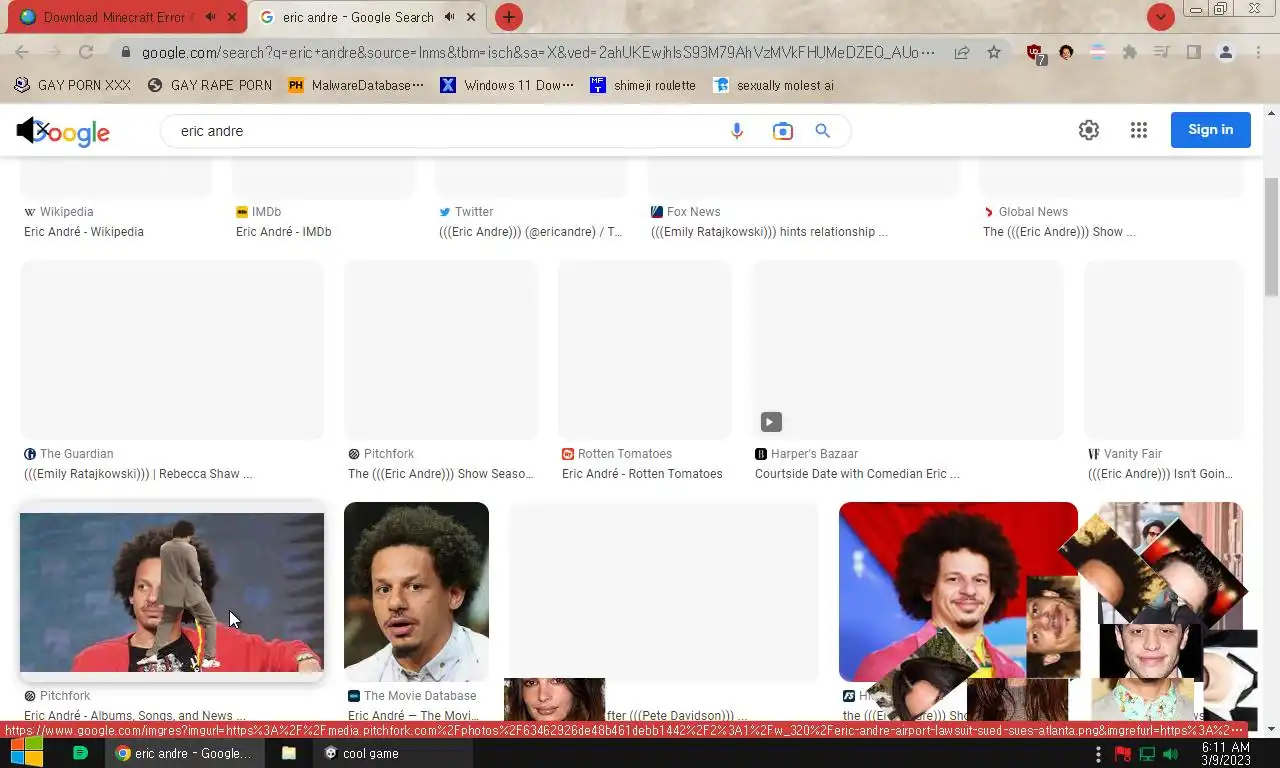Go back with the browser back arrow
The height and width of the screenshot is (768, 1280).
click(x=21, y=52)
